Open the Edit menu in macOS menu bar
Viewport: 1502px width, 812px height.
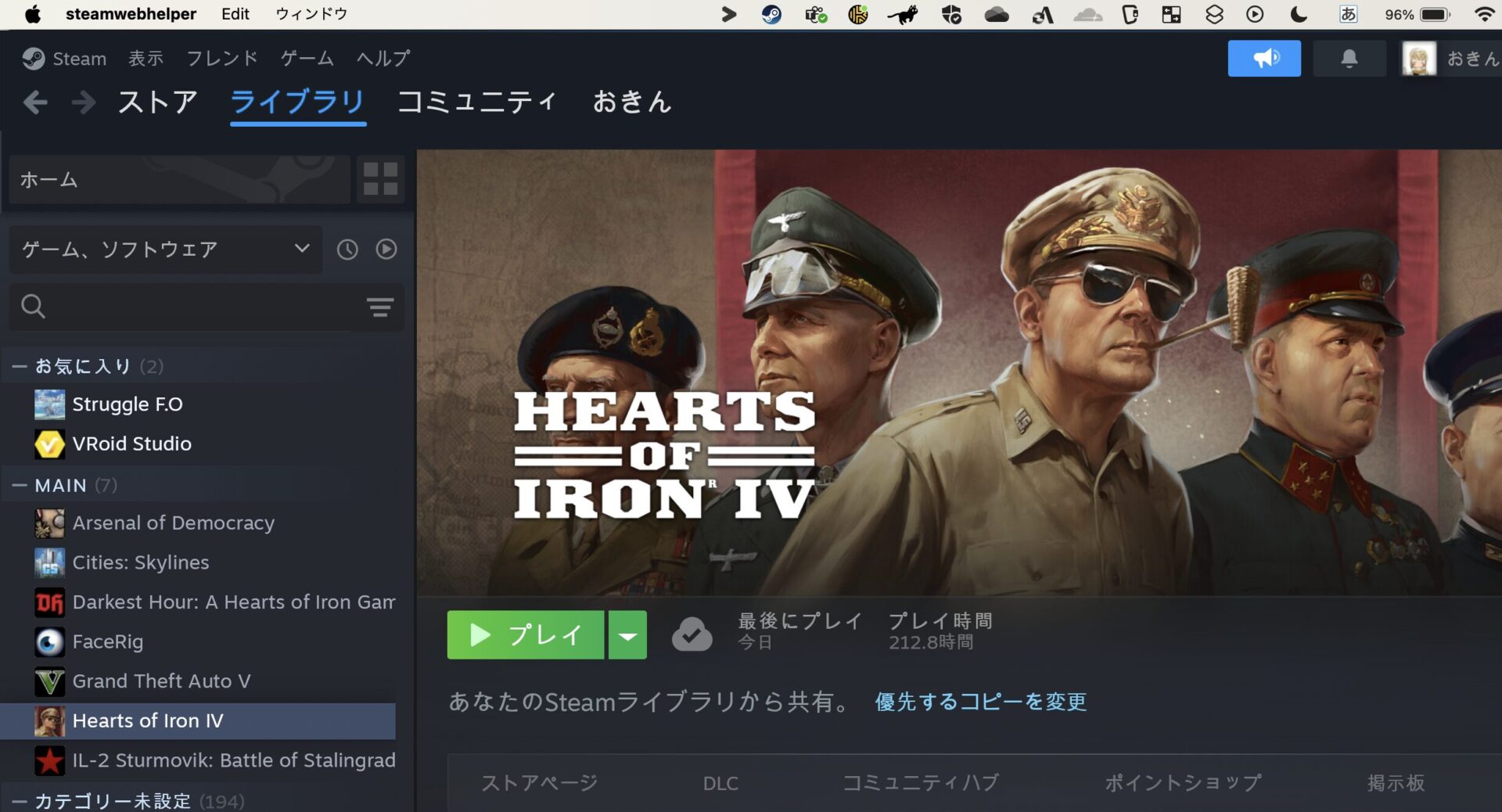(235, 14)
